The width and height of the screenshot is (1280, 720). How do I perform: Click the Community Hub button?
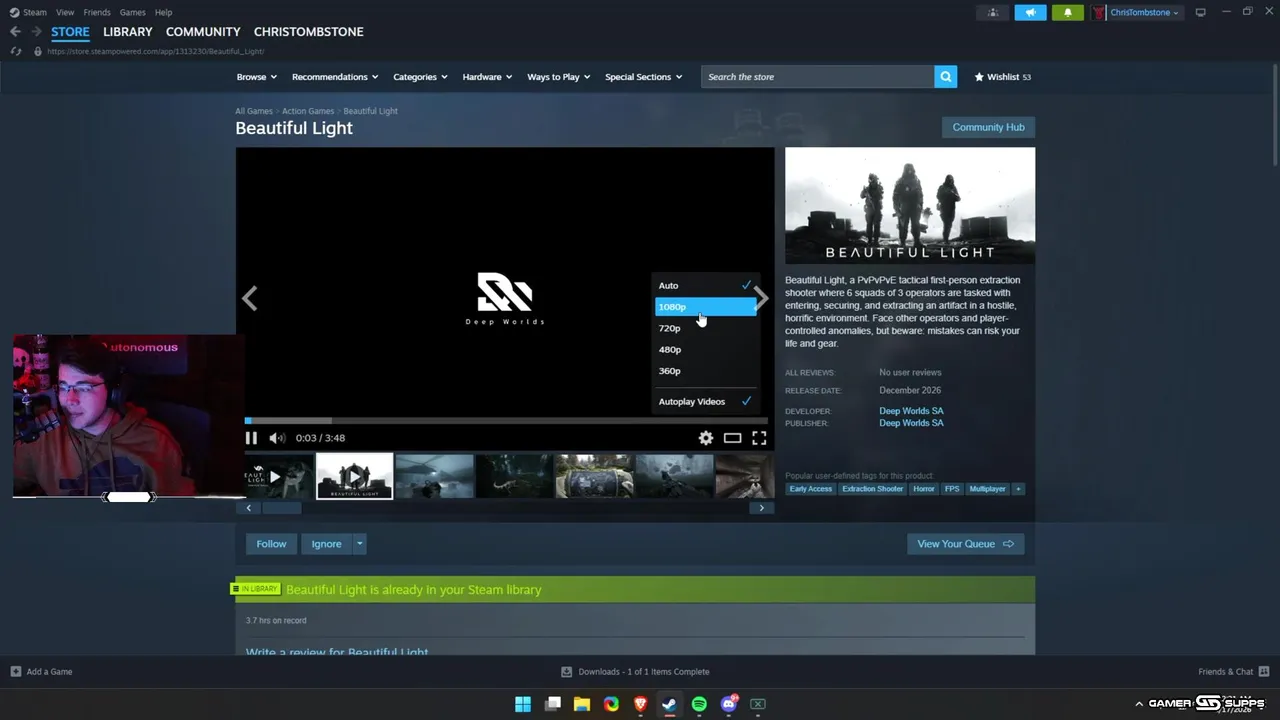pyautogui.click(x=988, y=127)
